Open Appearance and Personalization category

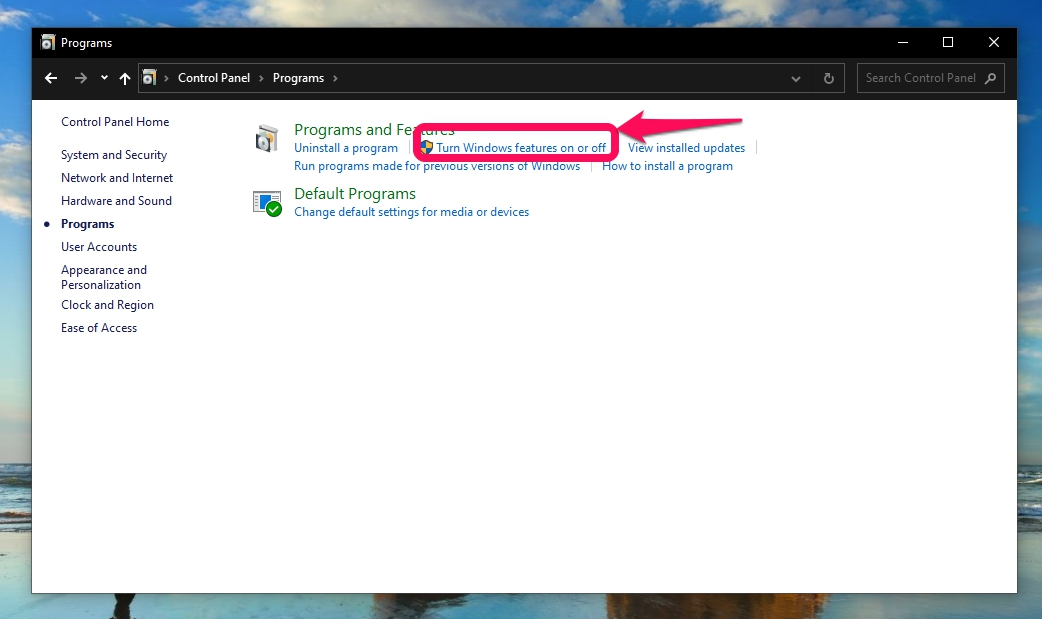(104, 277)
